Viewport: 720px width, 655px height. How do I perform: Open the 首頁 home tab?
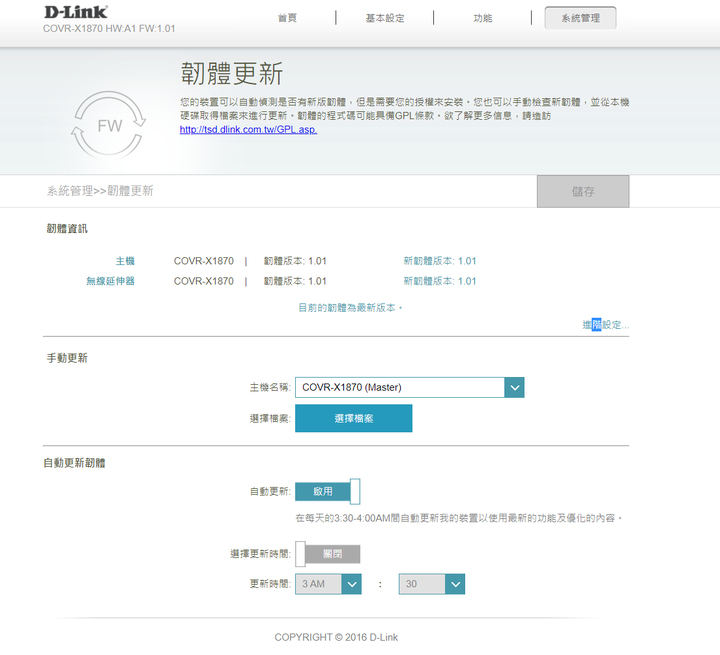tap(287, 18)
